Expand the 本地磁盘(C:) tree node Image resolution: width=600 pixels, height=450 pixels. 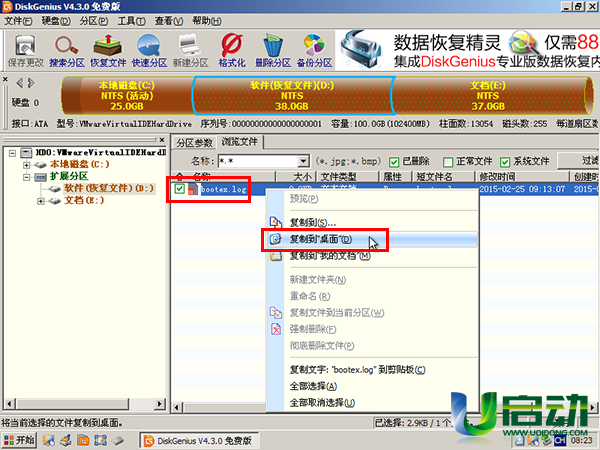(x=26, y=165)
